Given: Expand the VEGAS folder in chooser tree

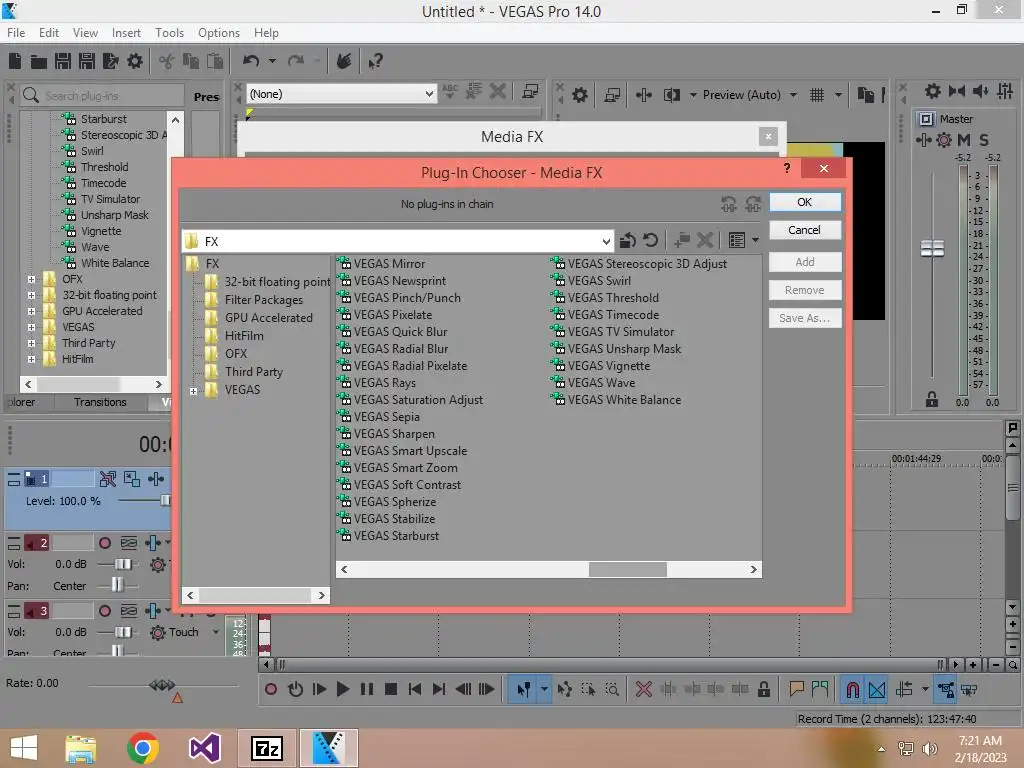Looking at the screenshot, I should point(193,391).
